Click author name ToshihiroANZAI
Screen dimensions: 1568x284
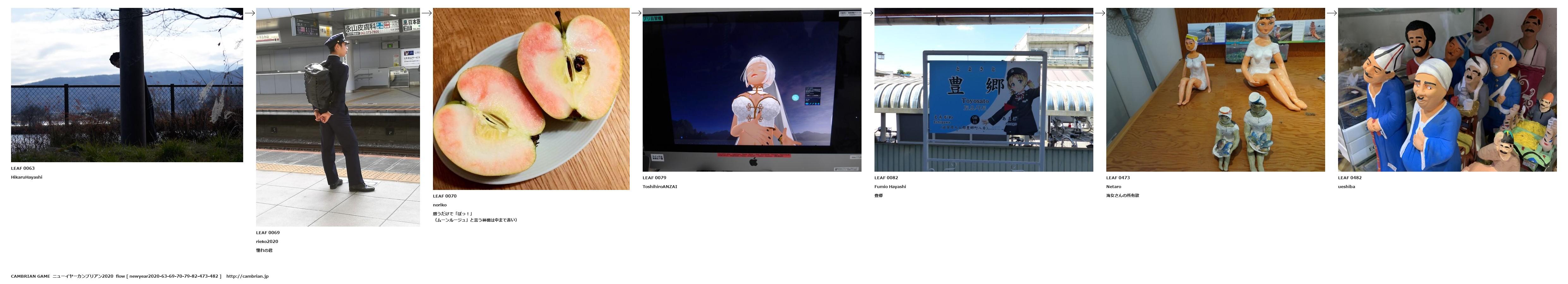pyautogui.click(x=660, y=187)
